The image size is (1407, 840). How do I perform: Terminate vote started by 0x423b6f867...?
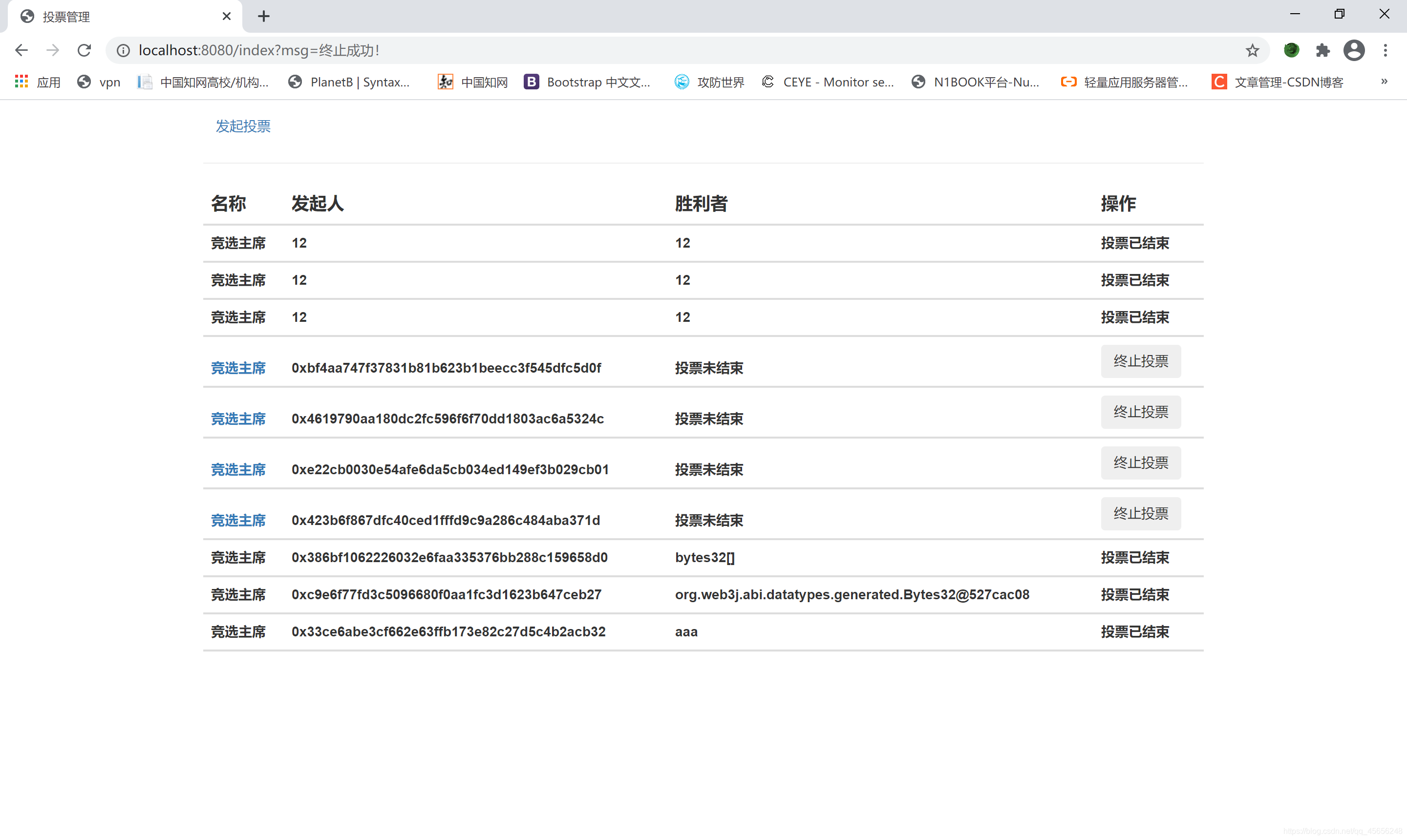click(1140, 513)
